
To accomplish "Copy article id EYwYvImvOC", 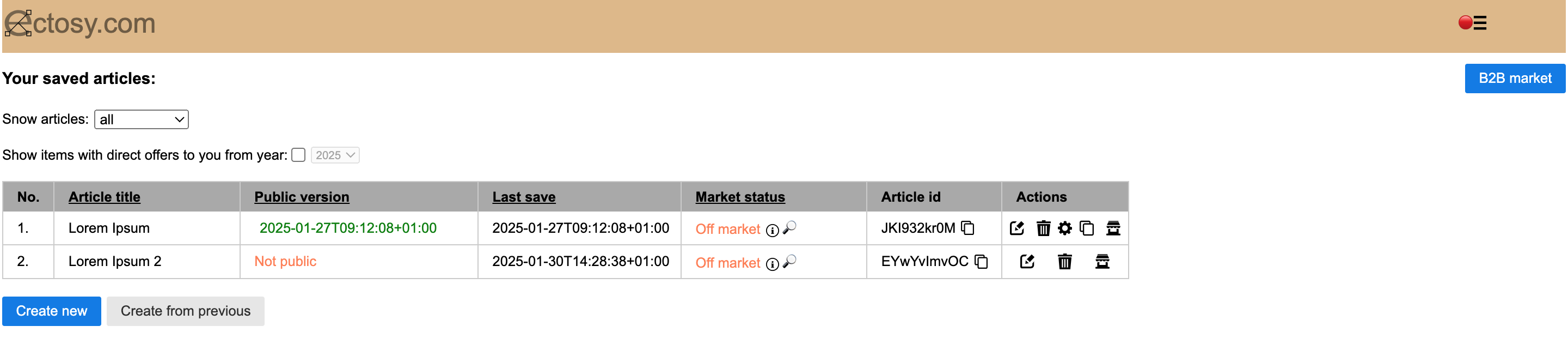I will 981,262.
